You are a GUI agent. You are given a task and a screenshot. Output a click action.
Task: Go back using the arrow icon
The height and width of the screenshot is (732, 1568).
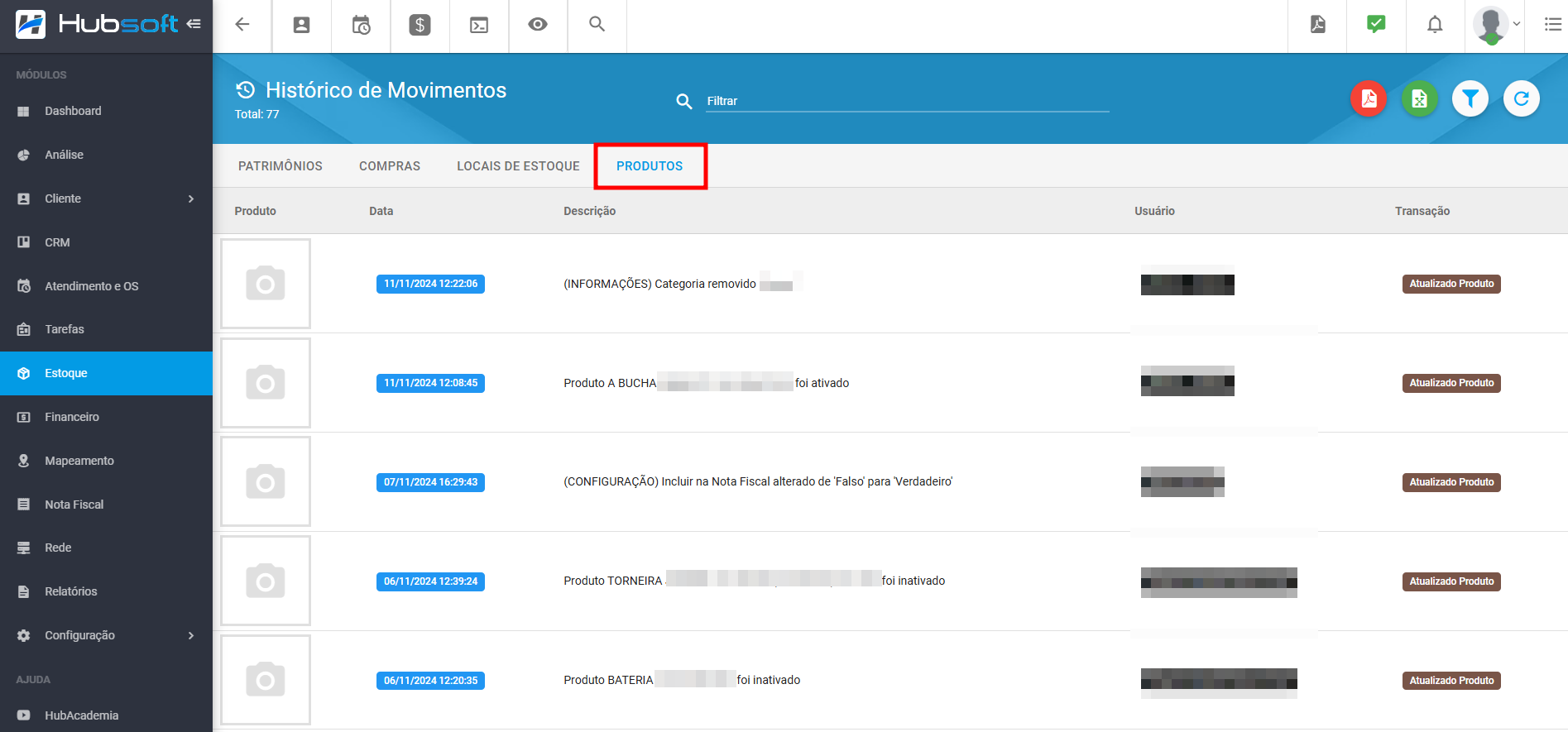point(242,25)
